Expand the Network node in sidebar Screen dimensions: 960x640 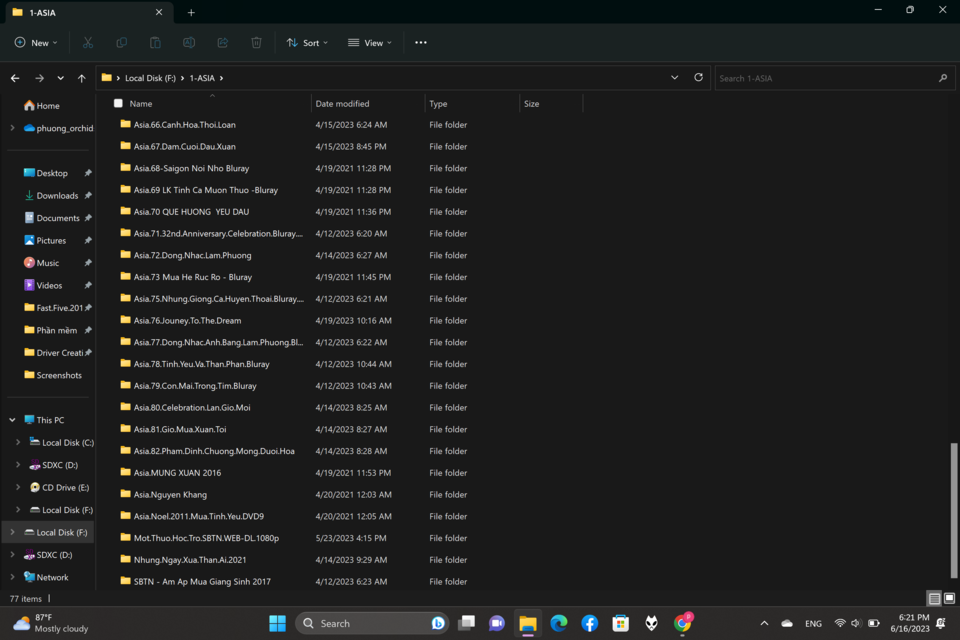[x=12, y=577]
